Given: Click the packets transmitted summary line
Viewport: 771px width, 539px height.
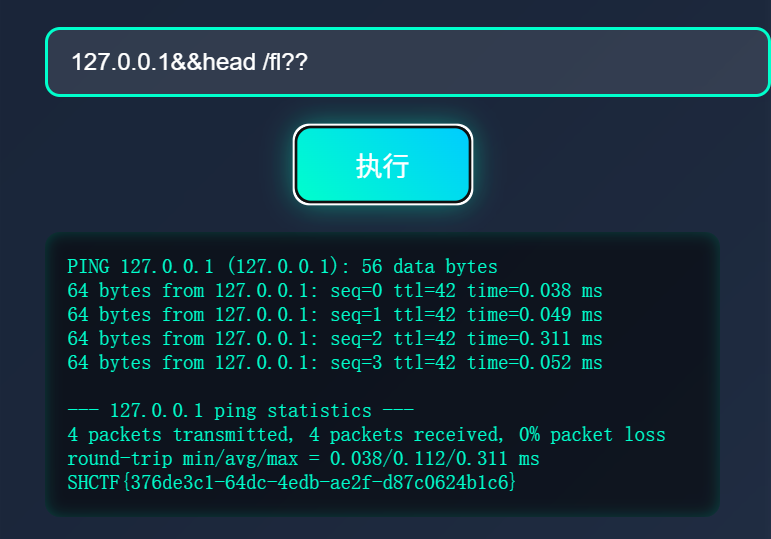Looking at the screenshot, I should click(x=366, y=435).
